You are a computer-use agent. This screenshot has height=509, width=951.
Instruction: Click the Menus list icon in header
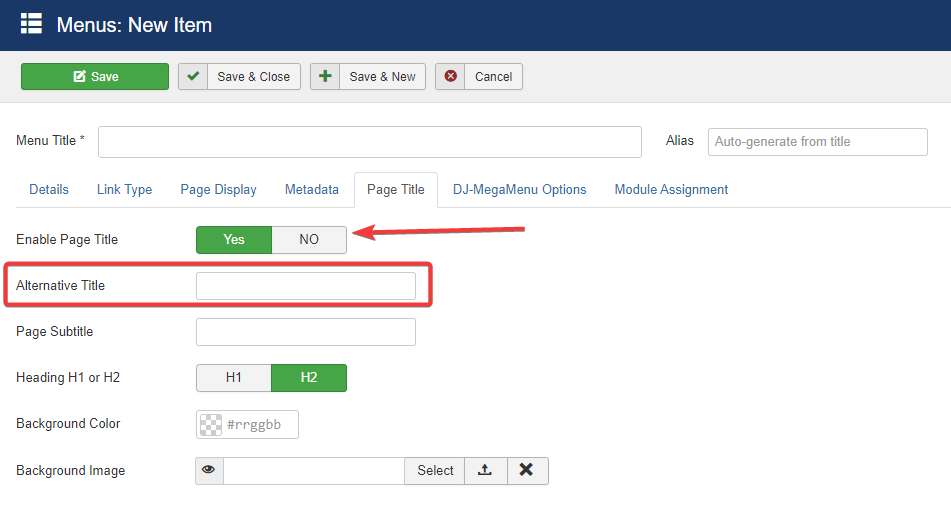point(31,24)
